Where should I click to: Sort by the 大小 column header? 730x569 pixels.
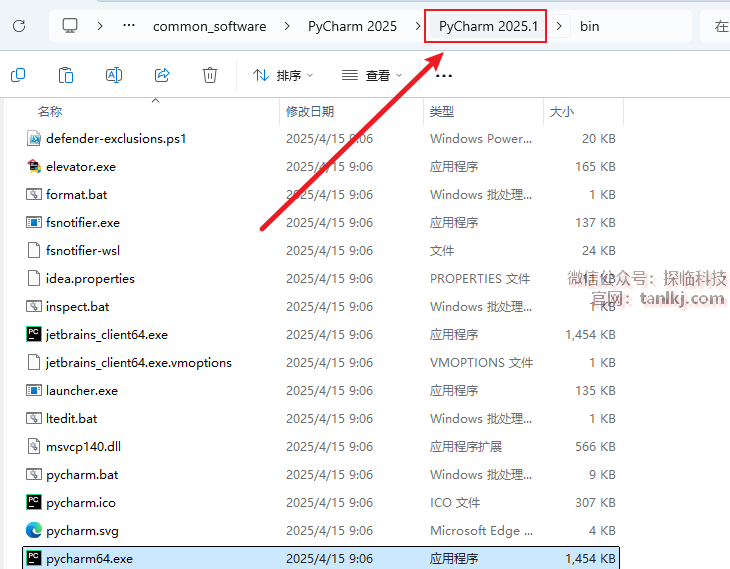[562, 112]
